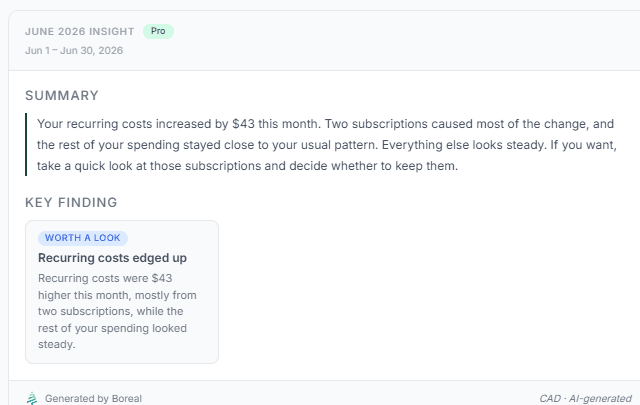640x405 pixels.
Task: Click the SUMMARY section heading
Action: 62,96
